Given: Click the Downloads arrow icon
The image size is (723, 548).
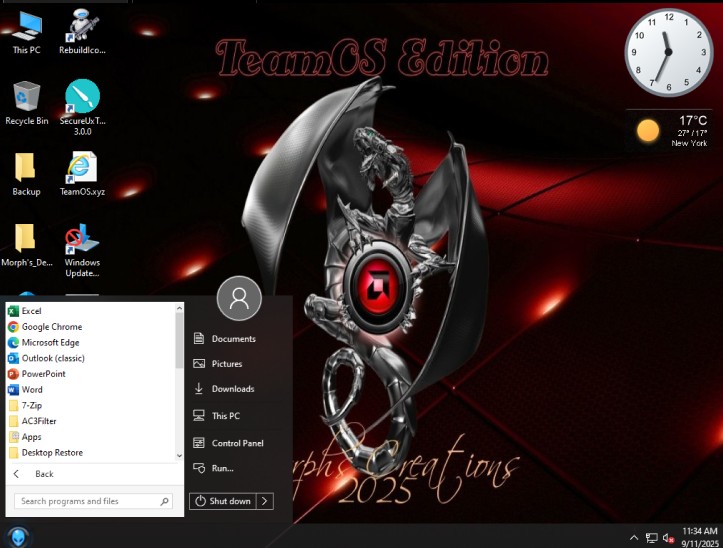Looking at the screenshot, I should [199, 388].
